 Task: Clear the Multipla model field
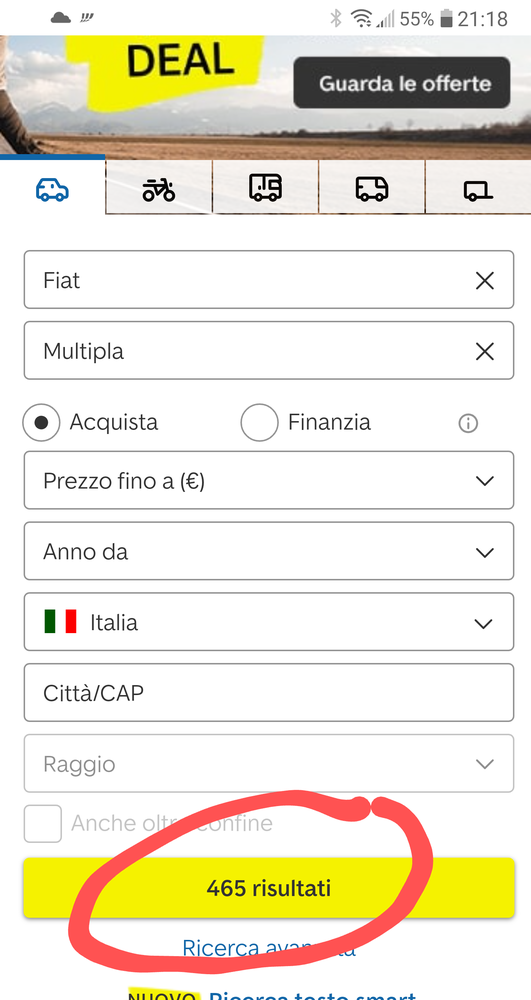(x=484, y=351)
